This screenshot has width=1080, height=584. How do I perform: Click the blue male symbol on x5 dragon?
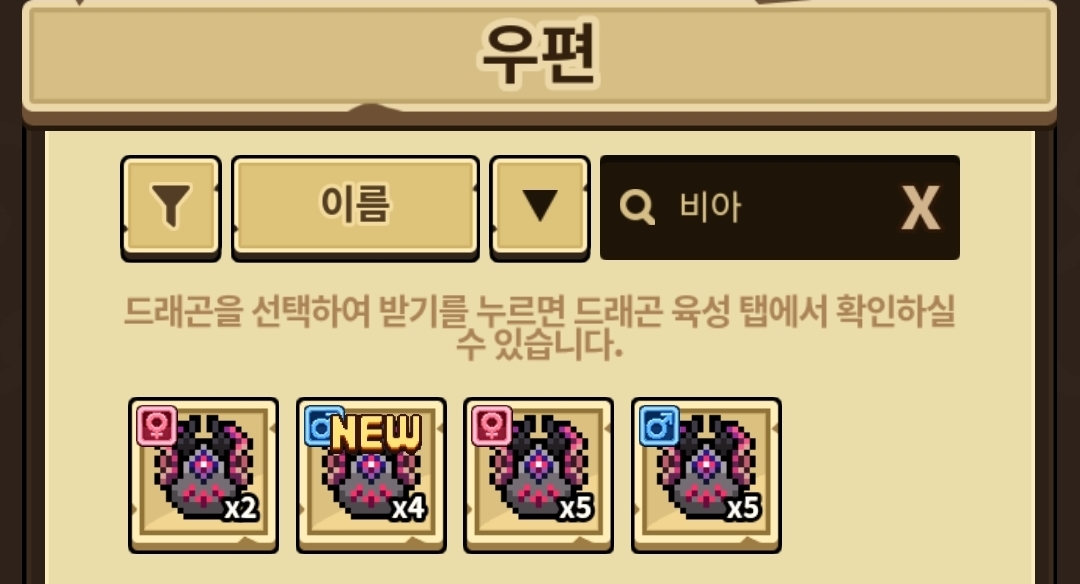pos(660,426)
